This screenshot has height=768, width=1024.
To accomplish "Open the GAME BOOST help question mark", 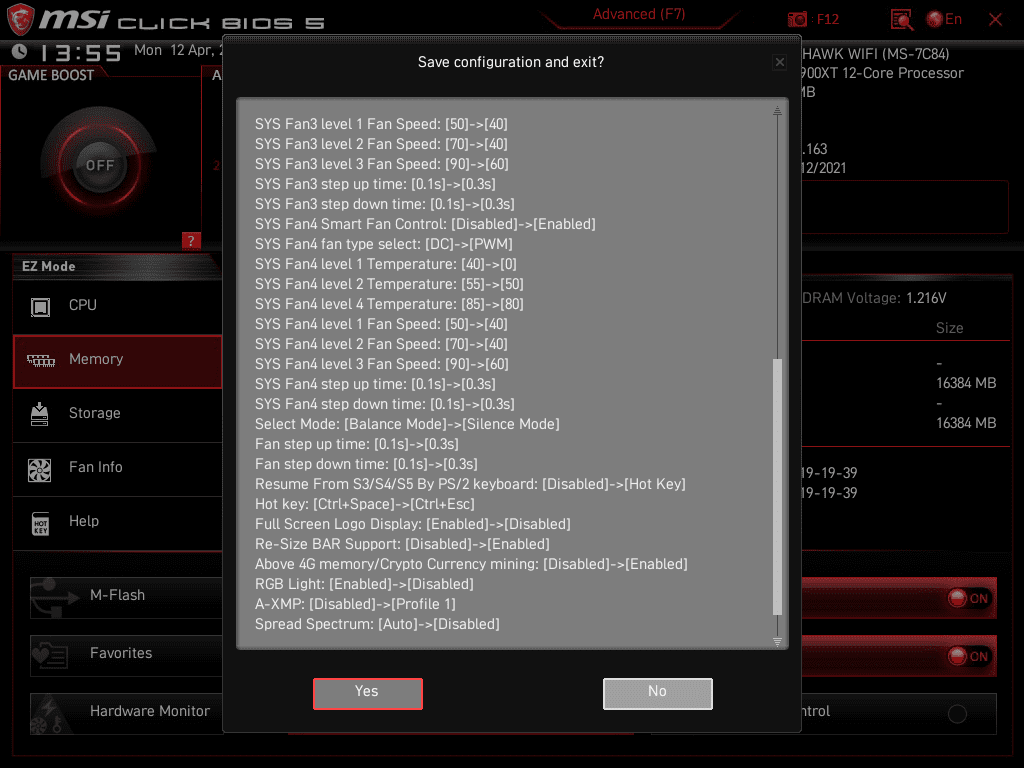I will point(191,241).
